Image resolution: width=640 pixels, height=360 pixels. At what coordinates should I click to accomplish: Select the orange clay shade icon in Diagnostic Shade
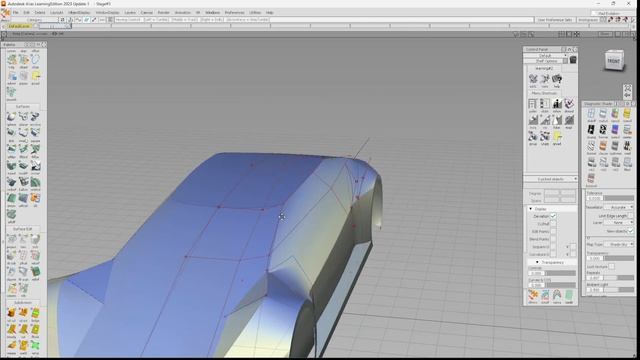click(603, 147)
